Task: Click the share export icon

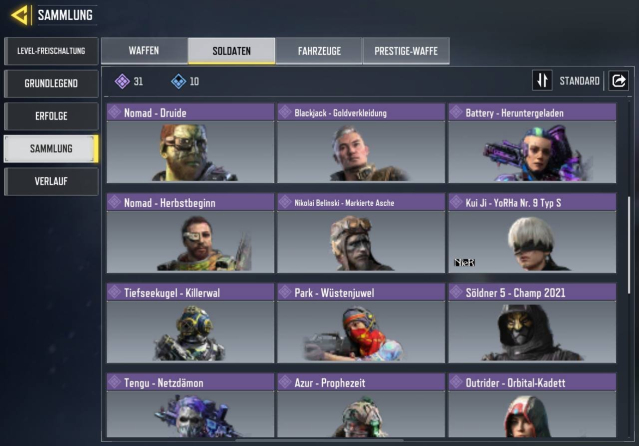Action: (618, 81)
